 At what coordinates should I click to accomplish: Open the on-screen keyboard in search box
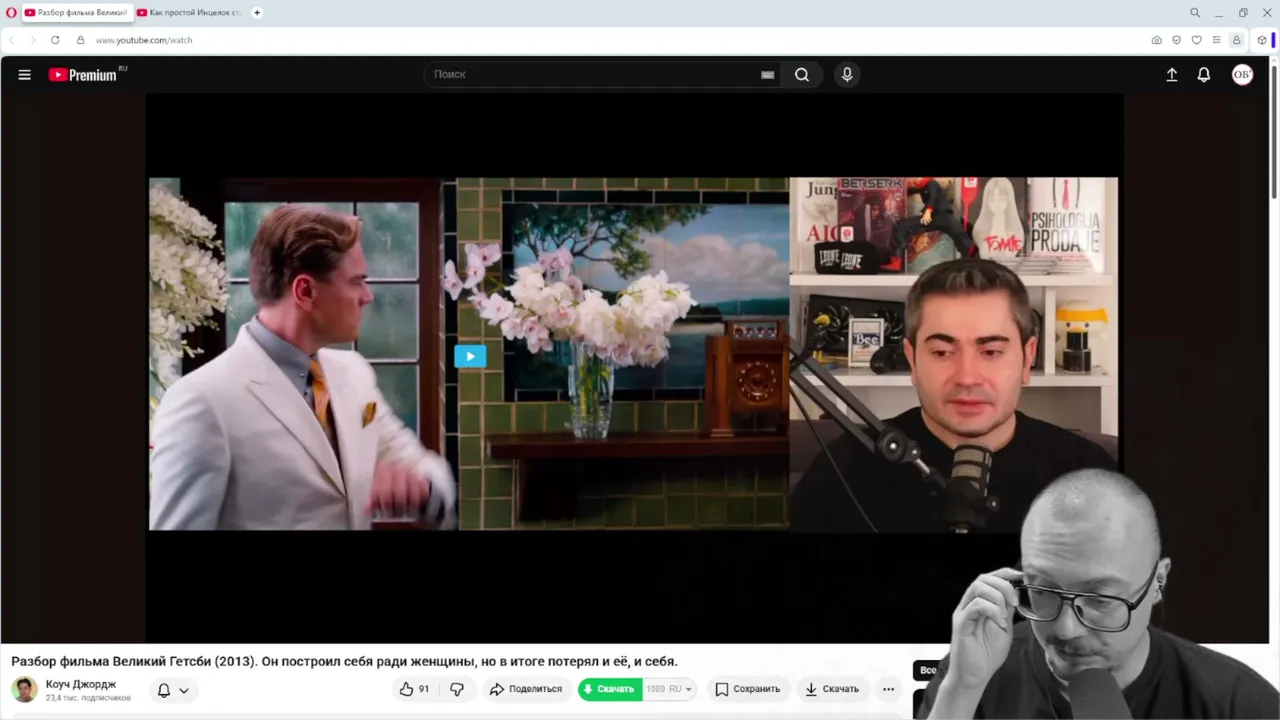click(768, 75)
